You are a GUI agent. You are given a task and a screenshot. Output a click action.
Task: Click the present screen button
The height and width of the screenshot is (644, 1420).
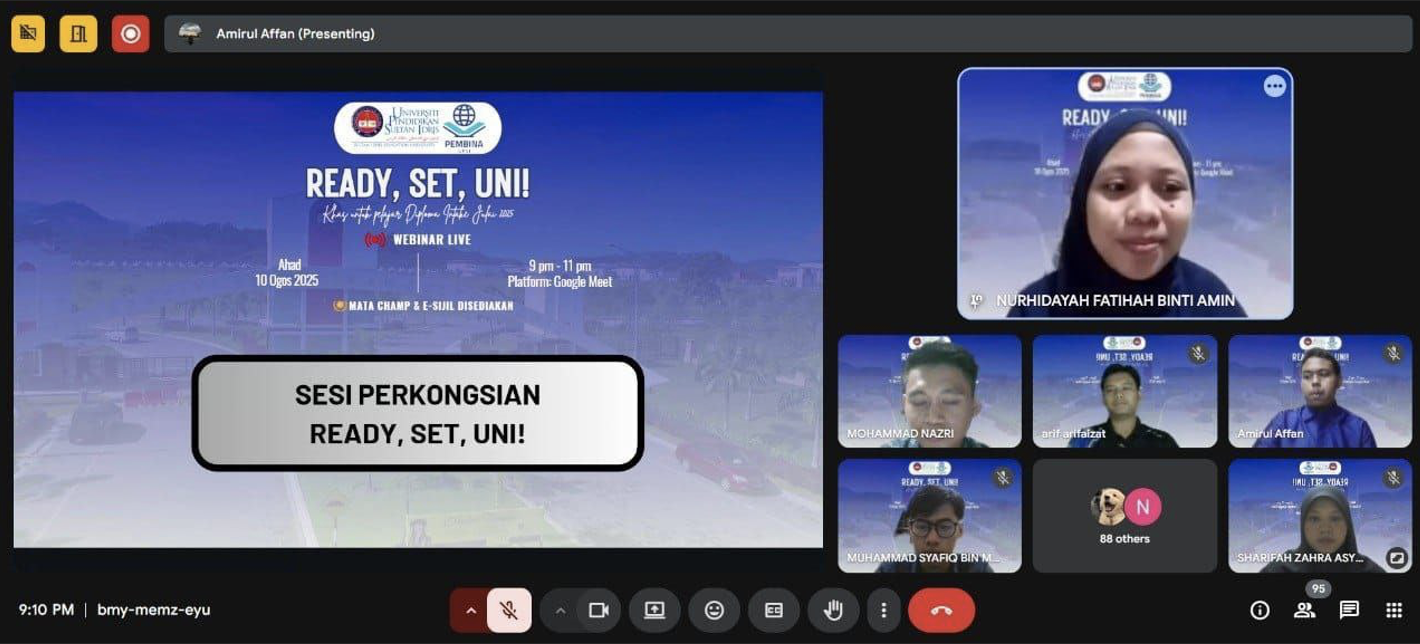[655, 610]
